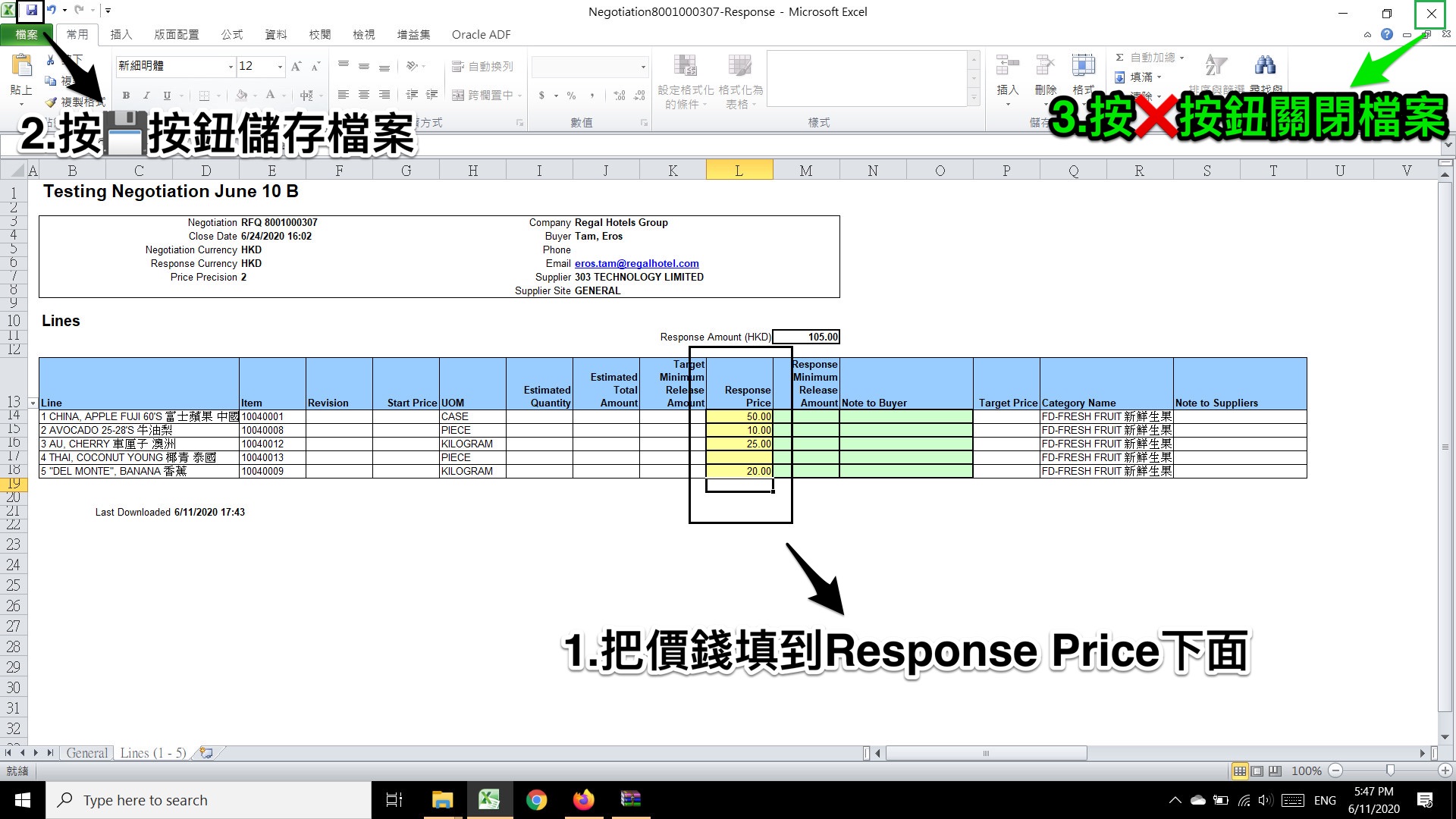Open the Line column filter dropdown
The image size is (1456, 819).
tap(33, 403)
